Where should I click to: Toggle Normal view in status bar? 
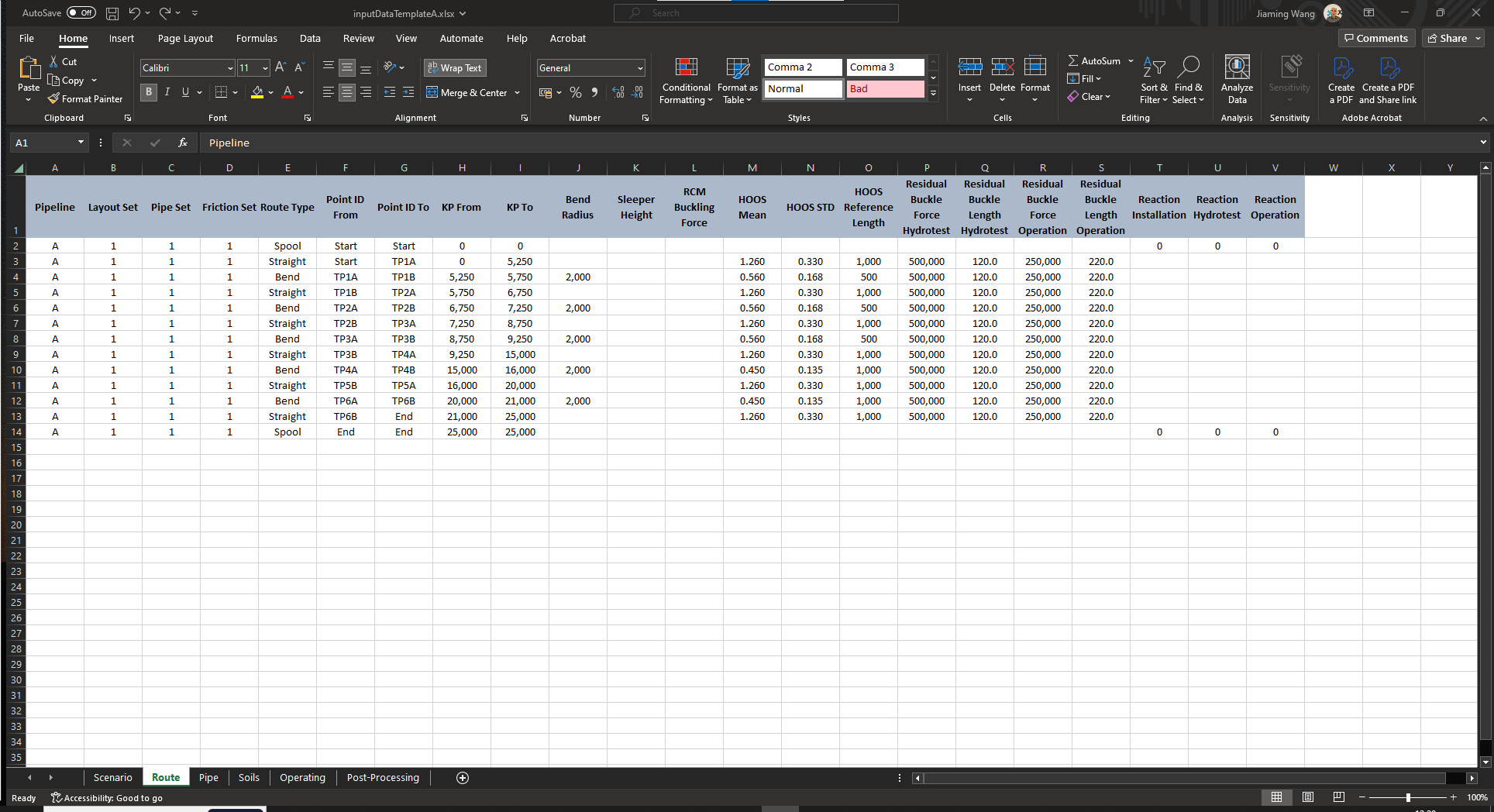tap(1277, 797)
